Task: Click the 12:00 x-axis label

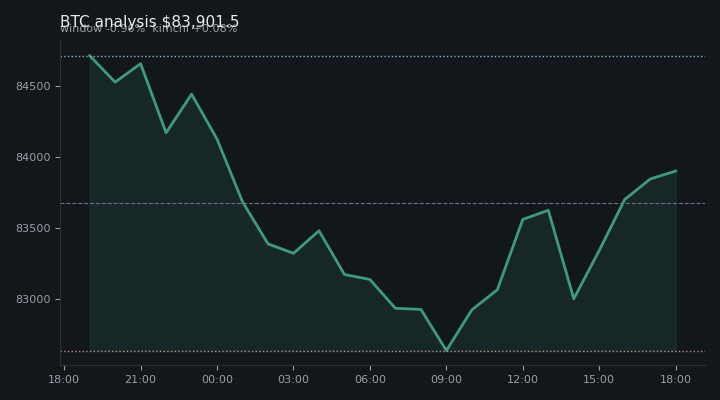Action: (x=523, y=379)
